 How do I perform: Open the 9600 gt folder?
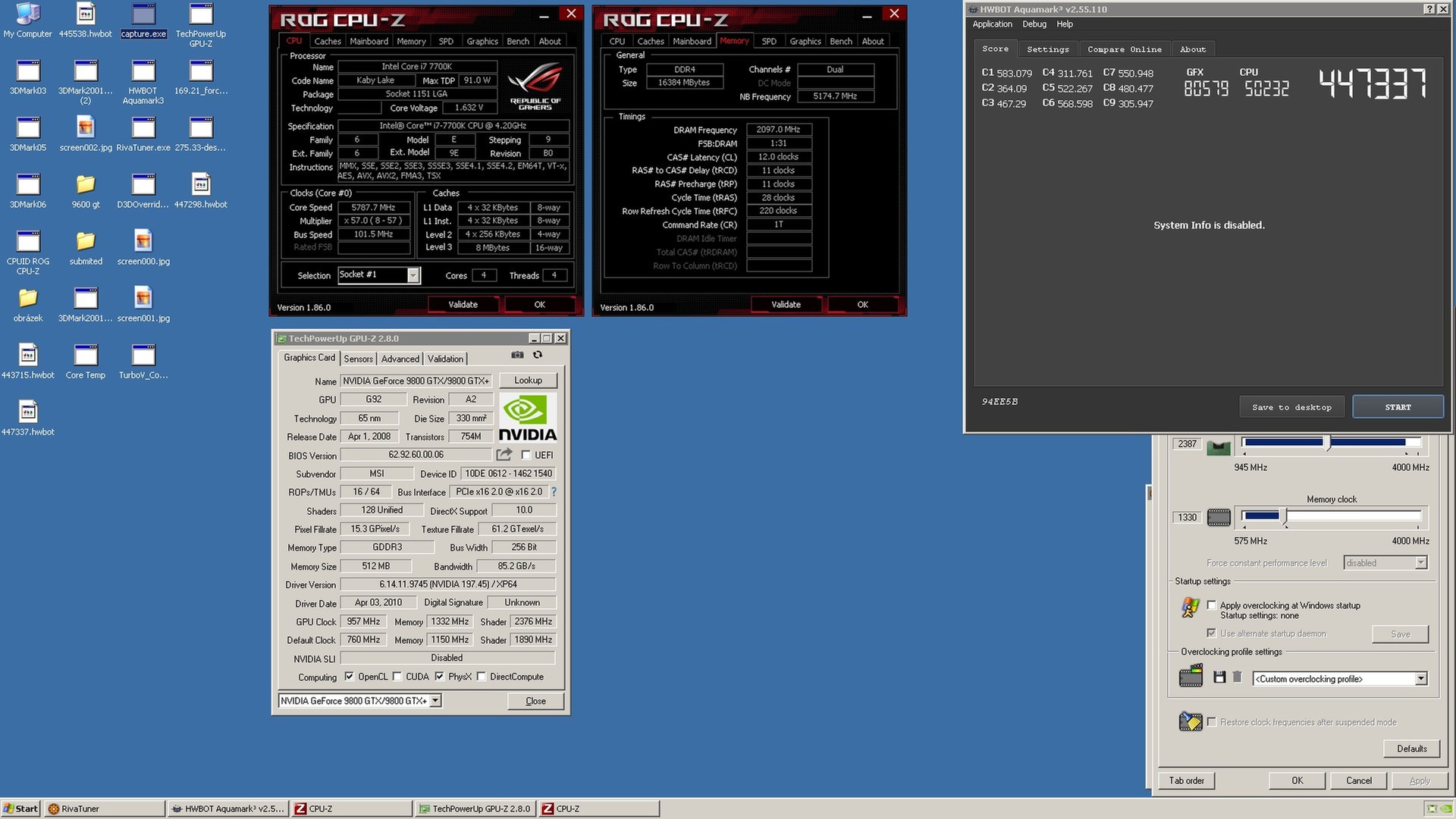click(x=86, y=191)
